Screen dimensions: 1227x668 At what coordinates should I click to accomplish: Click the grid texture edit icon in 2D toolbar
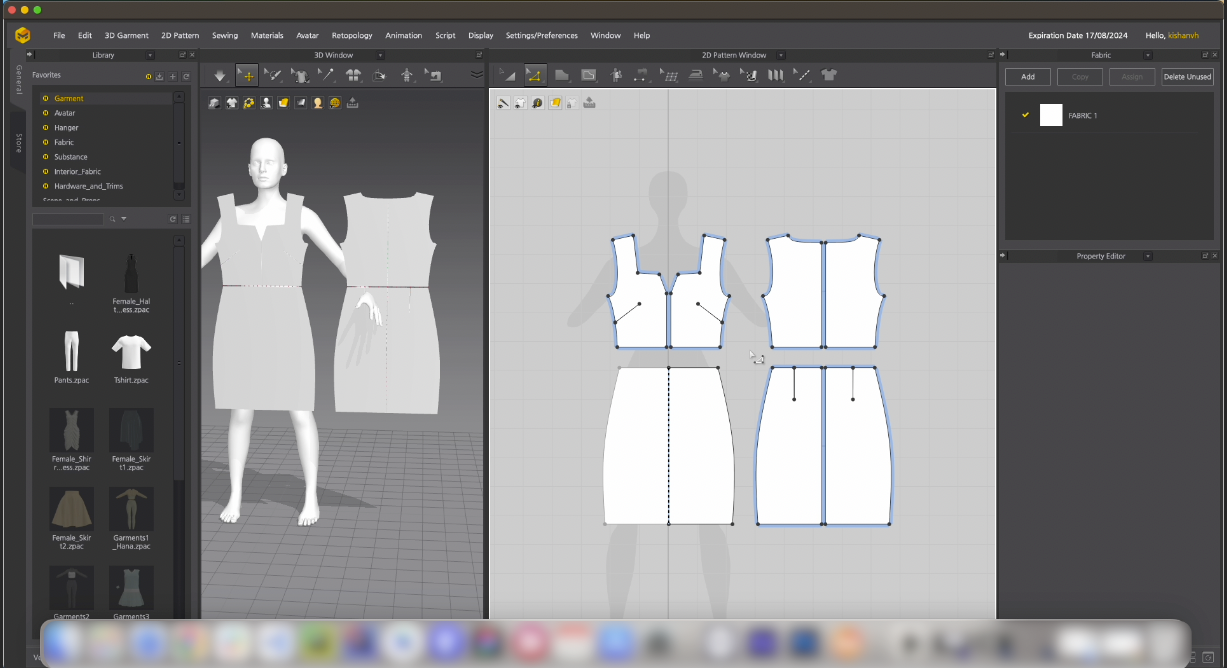(670, 75)
